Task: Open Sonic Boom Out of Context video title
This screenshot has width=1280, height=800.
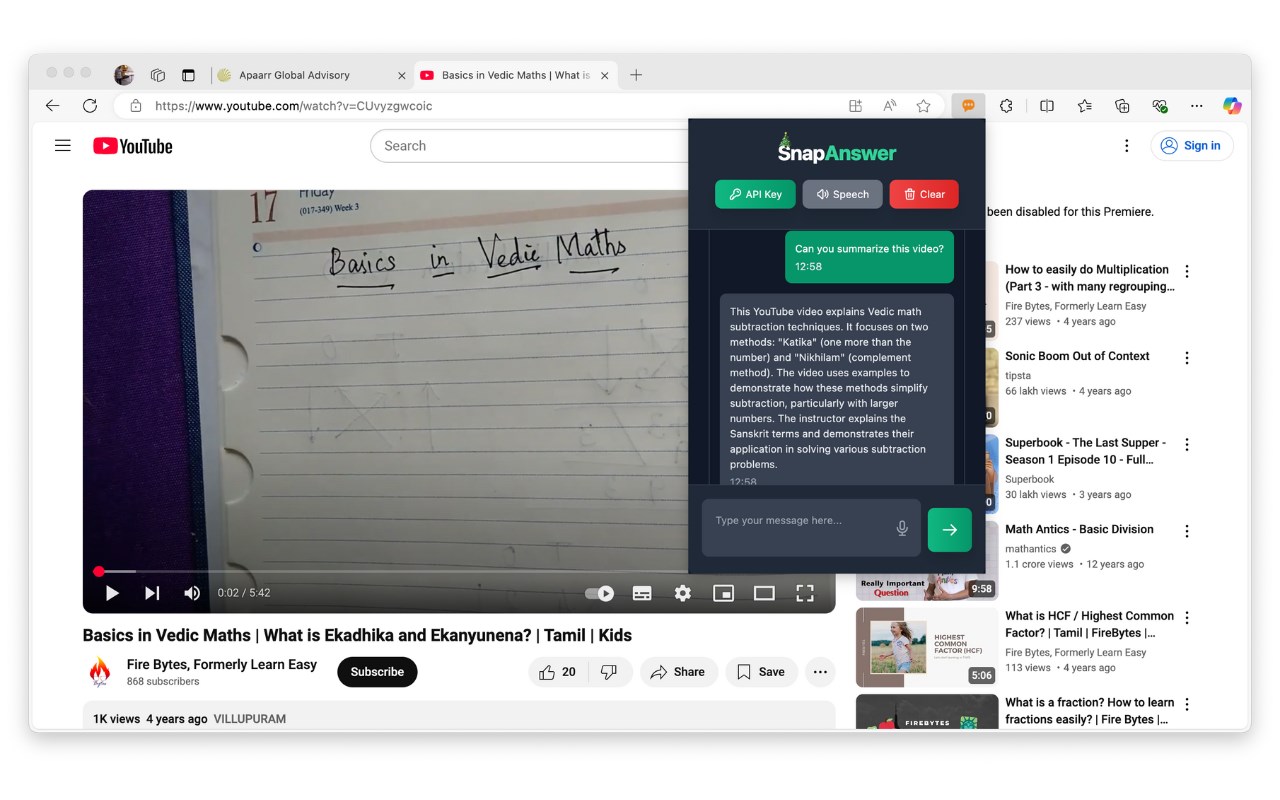Action: [1077, 356]
